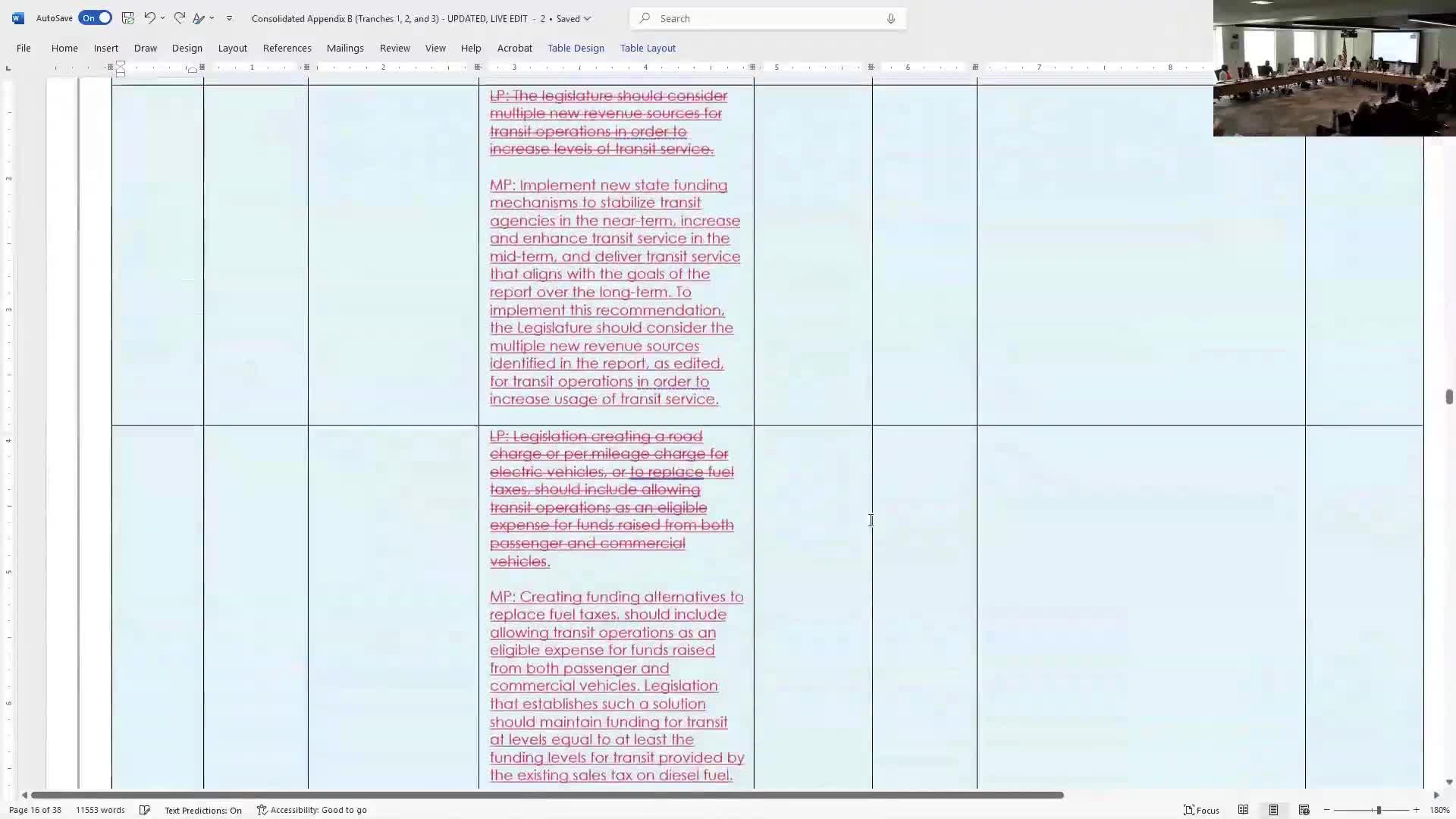Image resolution: width=1456 pixels, height=819 pixels.
Task: Click the ruler tab selector icon
Action: (x=8, y=68)
